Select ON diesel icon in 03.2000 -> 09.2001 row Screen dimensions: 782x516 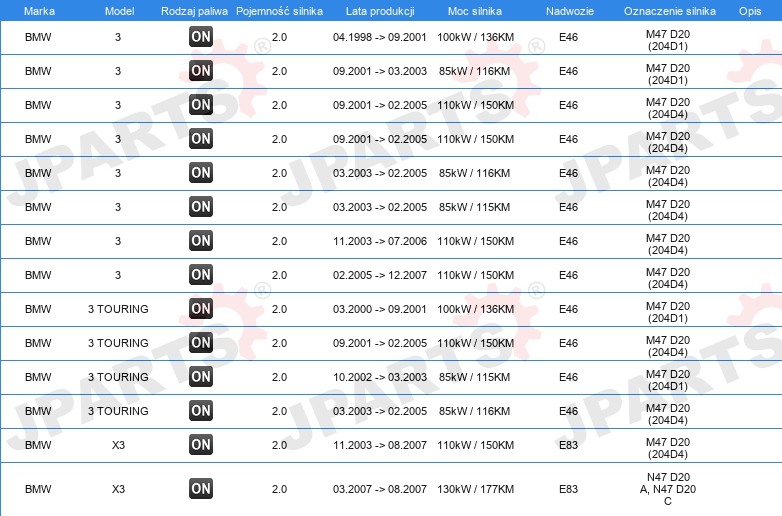pyautogui.click(x=201, y=308)
